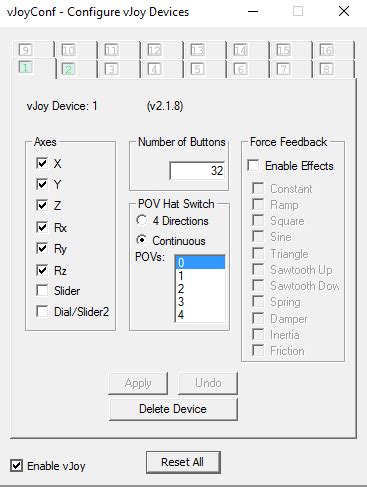Uncheck the Y axis checkbox

point(42,184)
